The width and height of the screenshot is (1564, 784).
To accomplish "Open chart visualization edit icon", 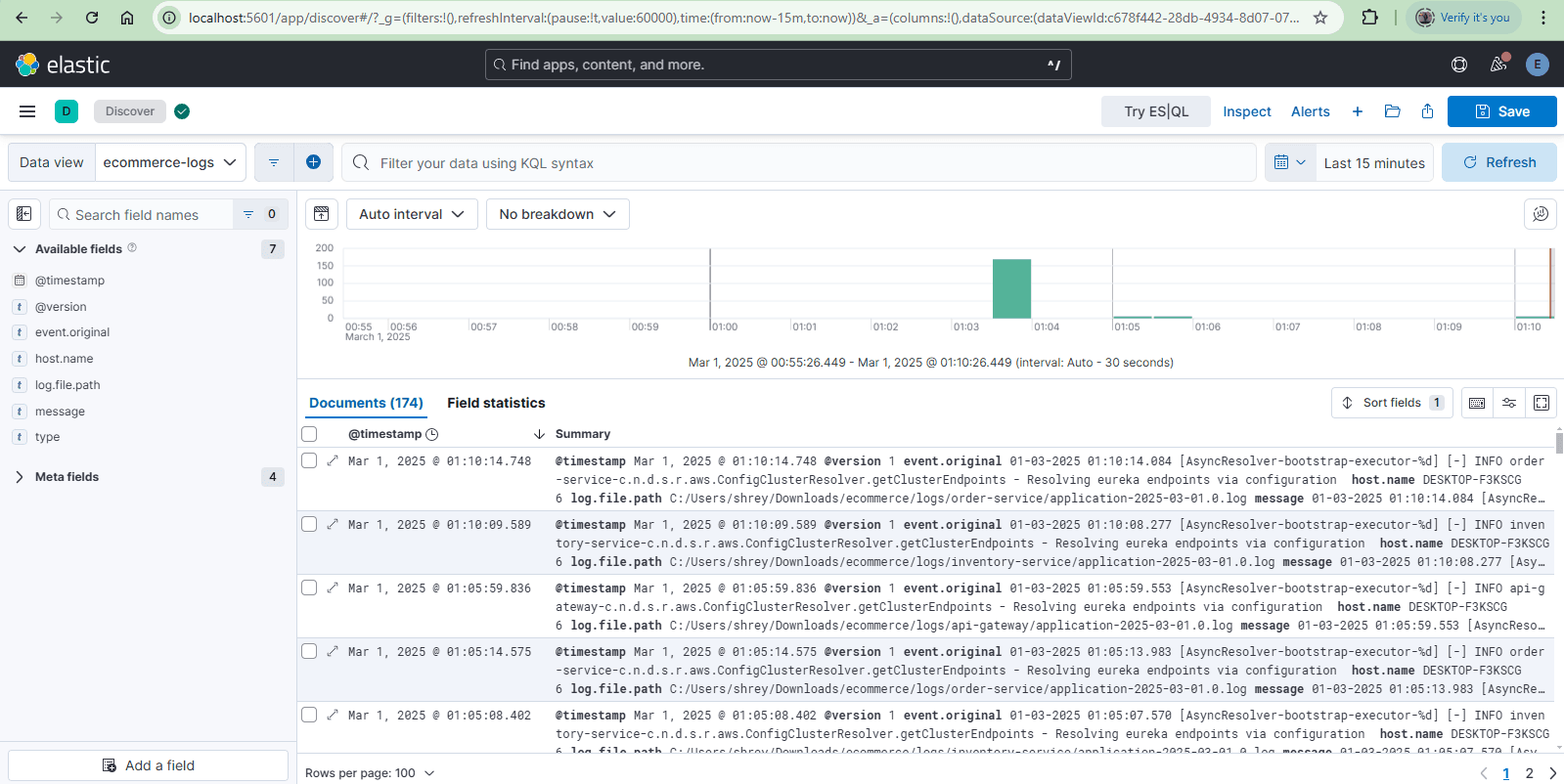I will pos(1541,214).
